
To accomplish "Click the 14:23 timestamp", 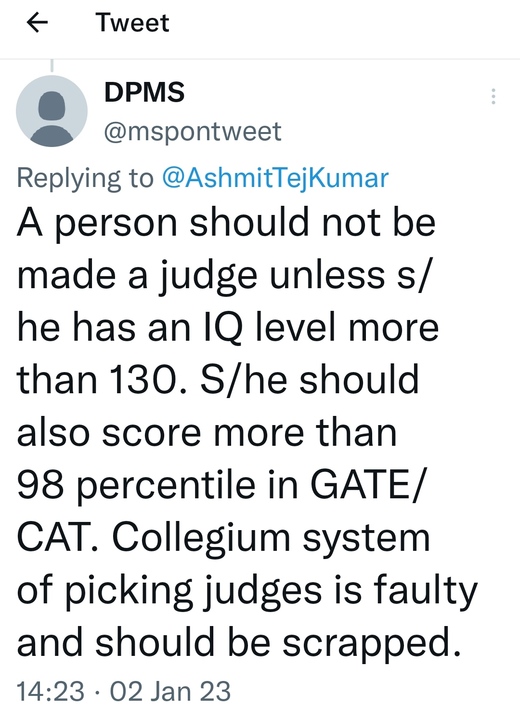I will click(51, 692).
